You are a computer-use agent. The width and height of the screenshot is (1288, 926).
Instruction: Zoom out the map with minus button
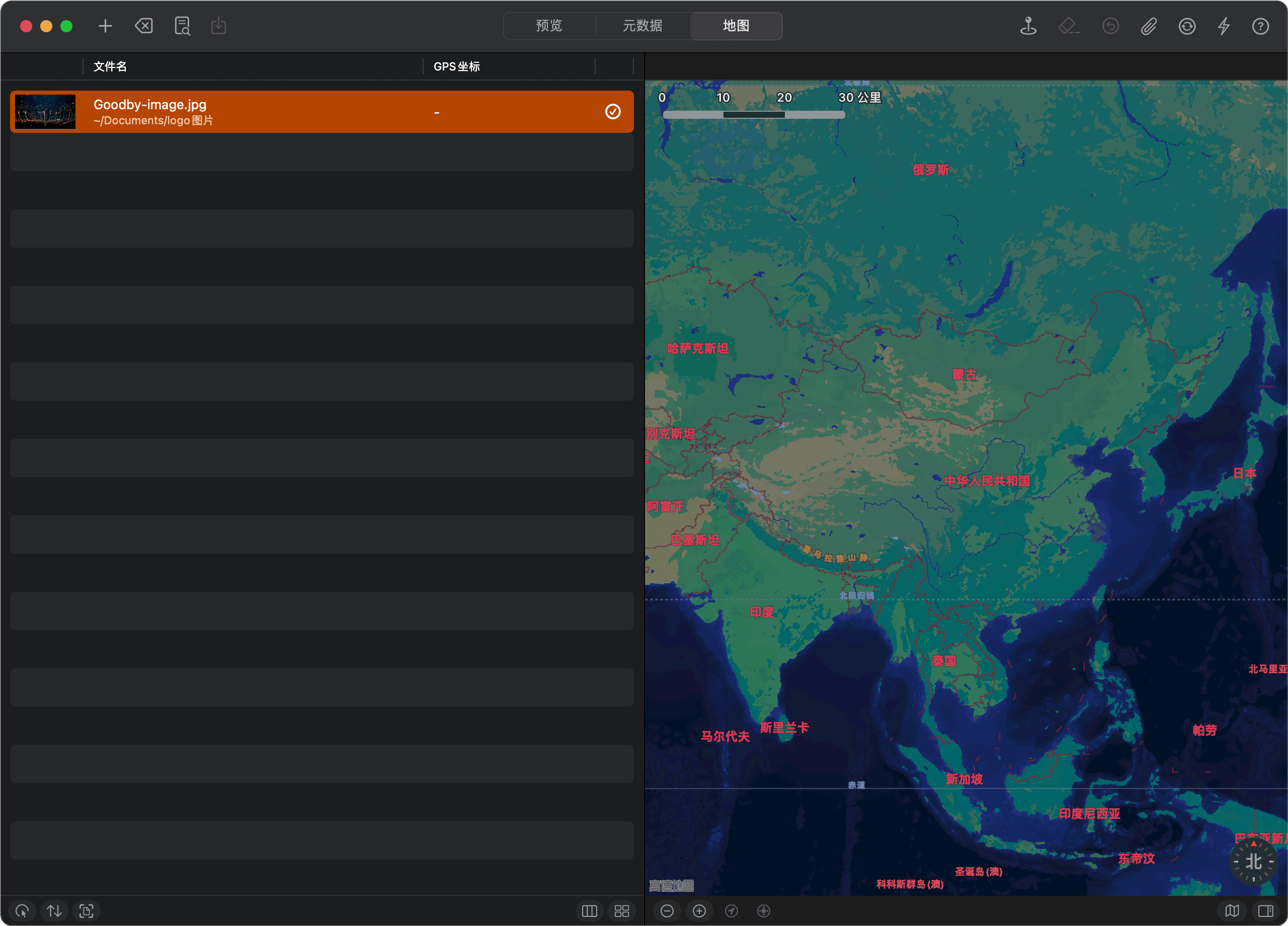tap(667, 911)
